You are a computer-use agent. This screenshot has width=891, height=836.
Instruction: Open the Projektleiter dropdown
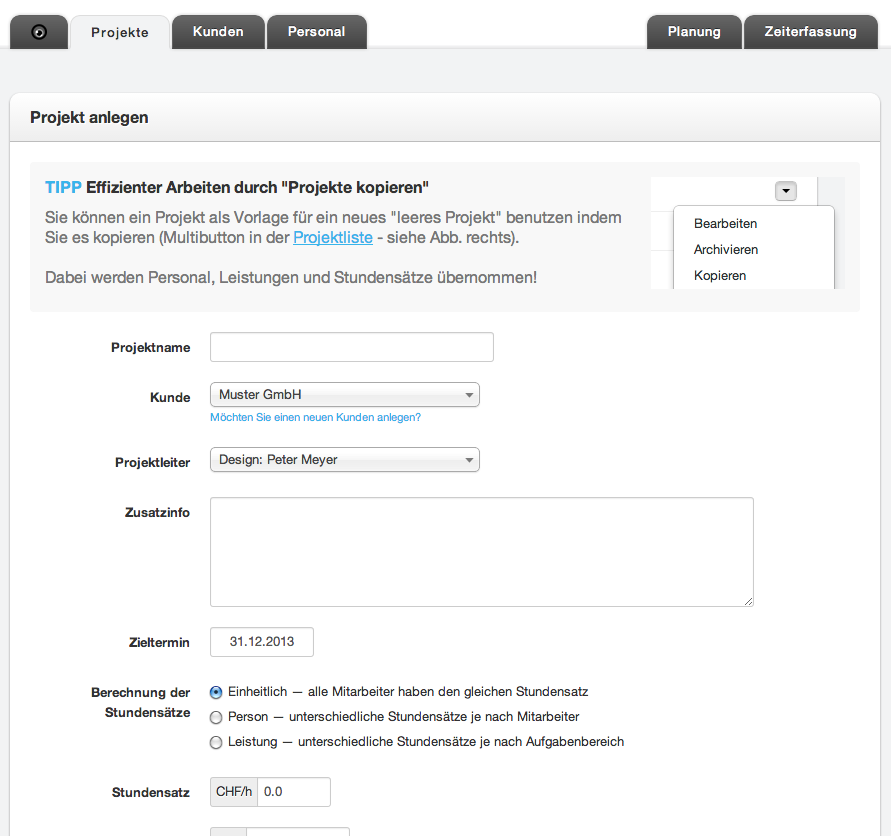coord(345,460)
